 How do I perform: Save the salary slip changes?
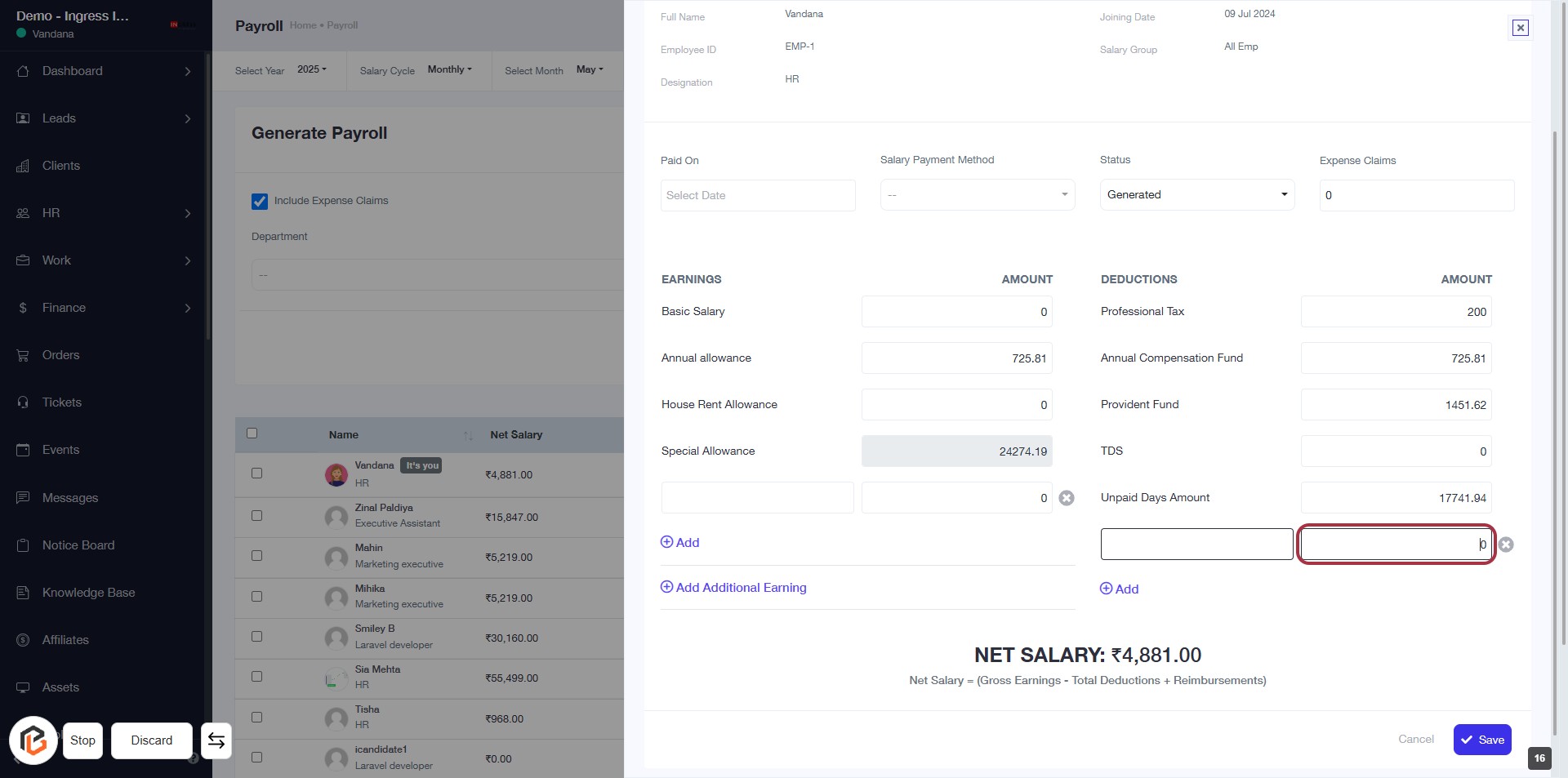click(x=1481, y=740)
